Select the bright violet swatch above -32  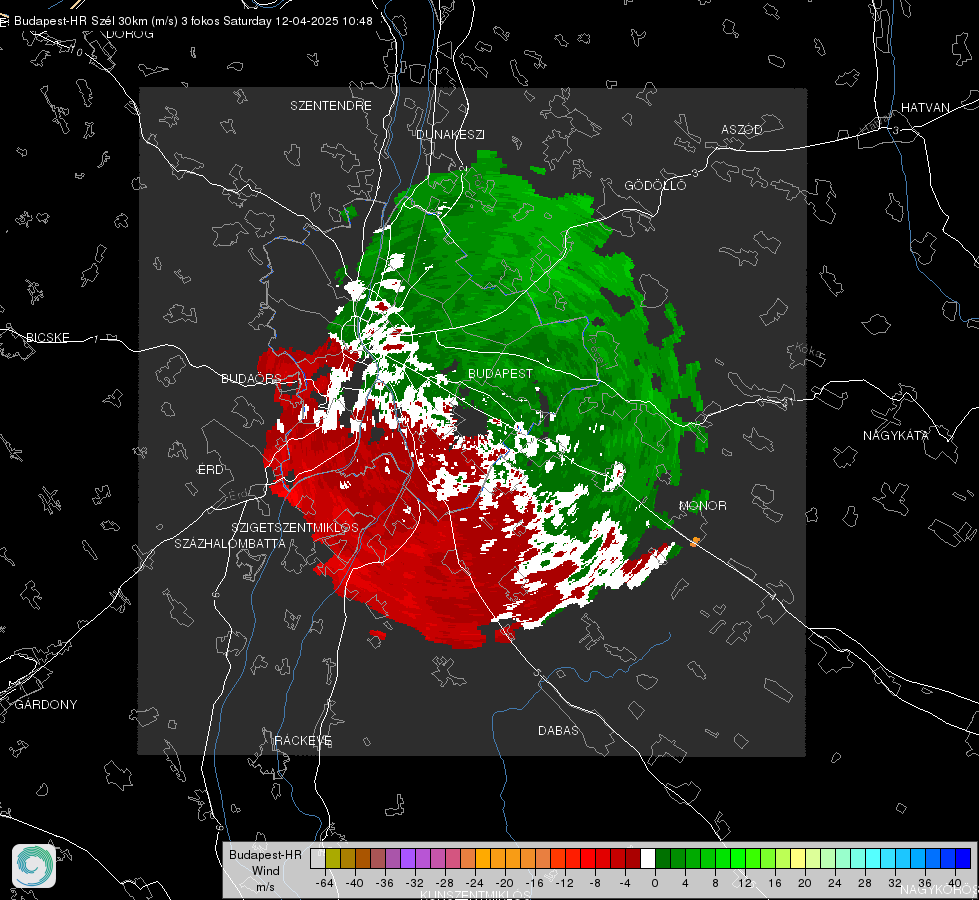(408, 858)
